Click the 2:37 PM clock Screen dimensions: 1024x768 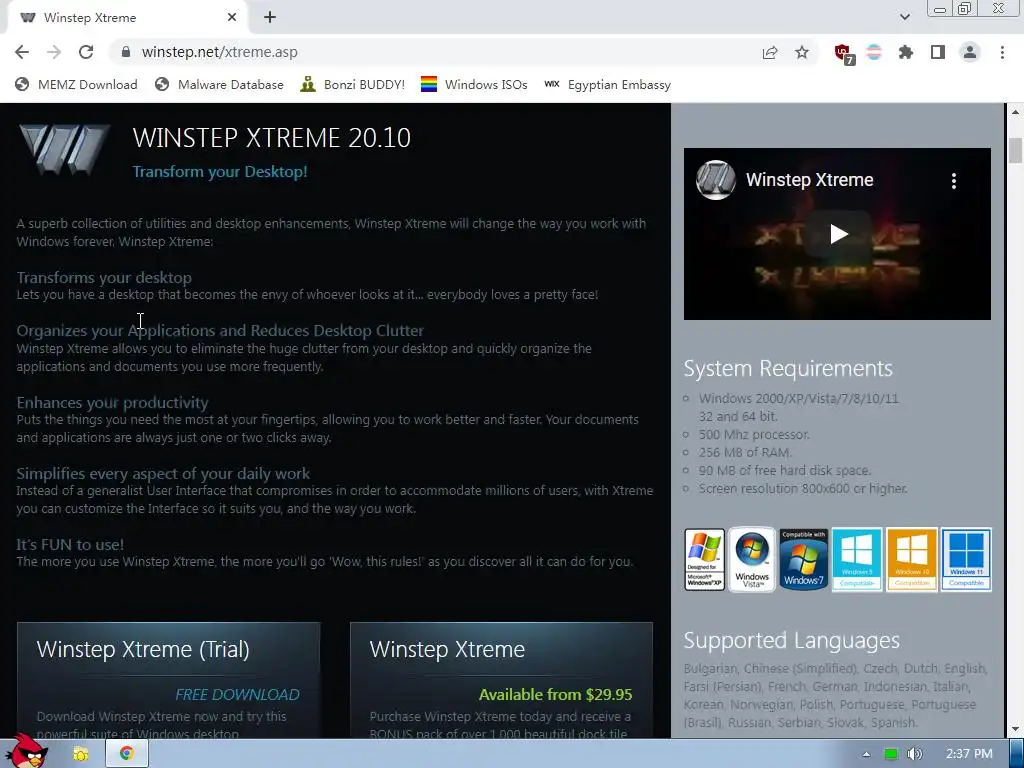click(x=969, y=754)
